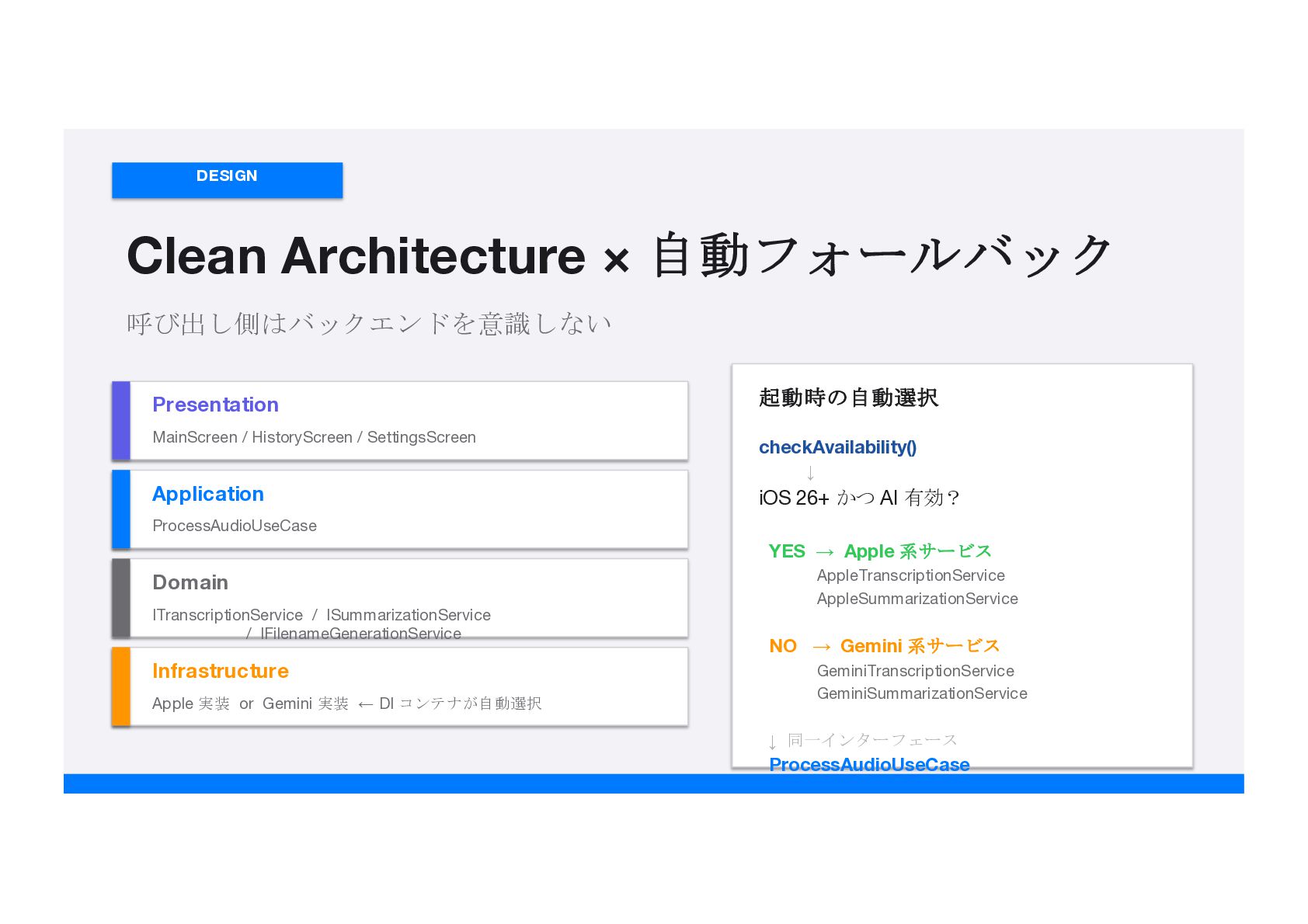Select the 'iOS 26+ かつ AI 有効?' question
1308x924 pixels.
tap(859, 498)
